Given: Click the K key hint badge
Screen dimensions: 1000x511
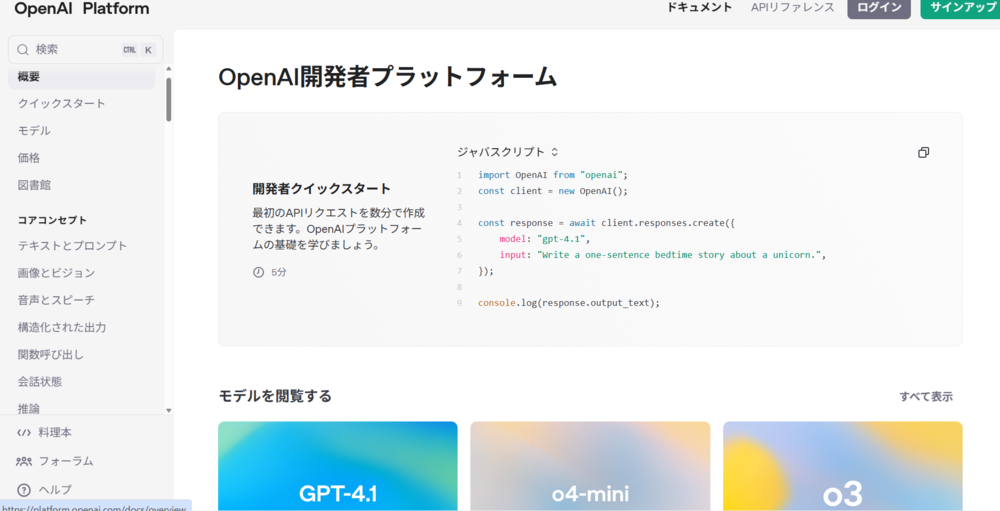Looking at the screenshot, I should 149,50.
